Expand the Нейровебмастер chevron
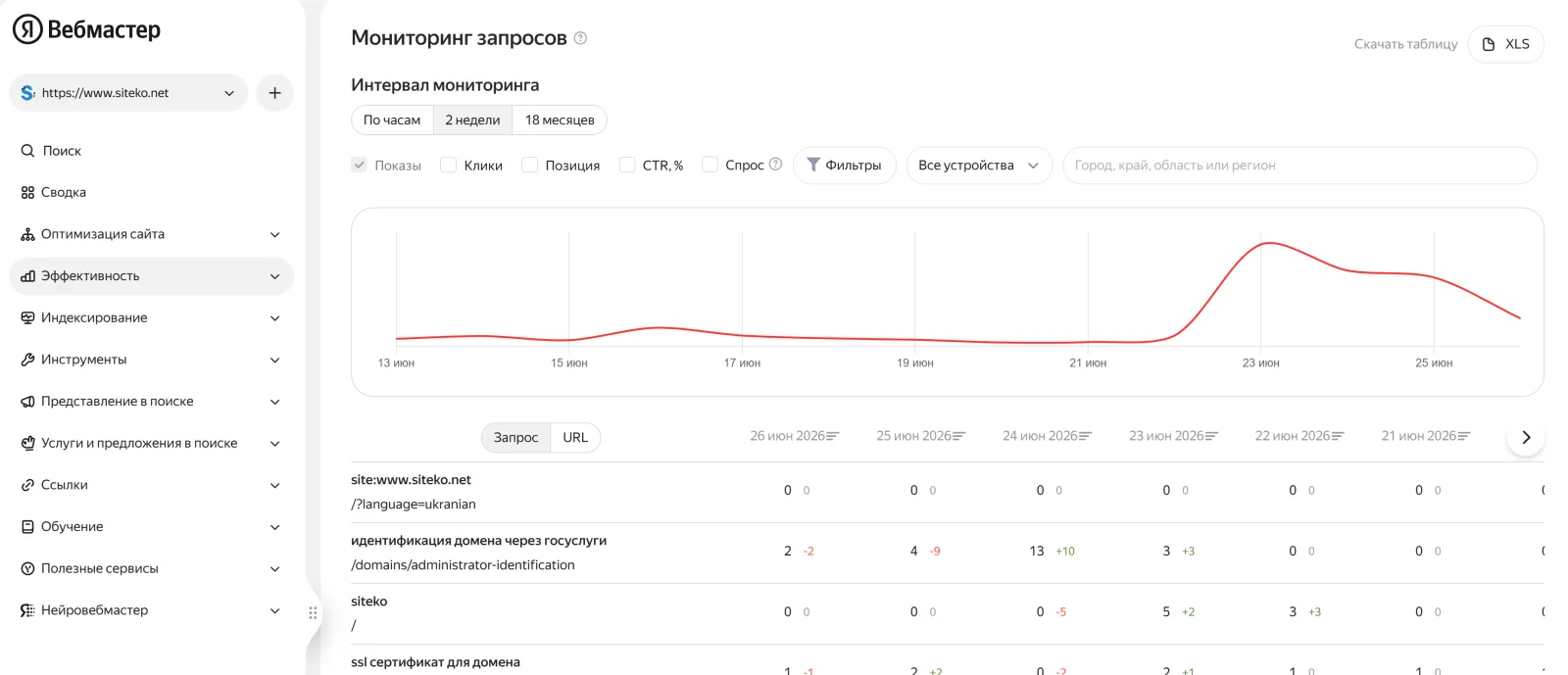This screenshot has height=675, width=1568. click(275, 611)
